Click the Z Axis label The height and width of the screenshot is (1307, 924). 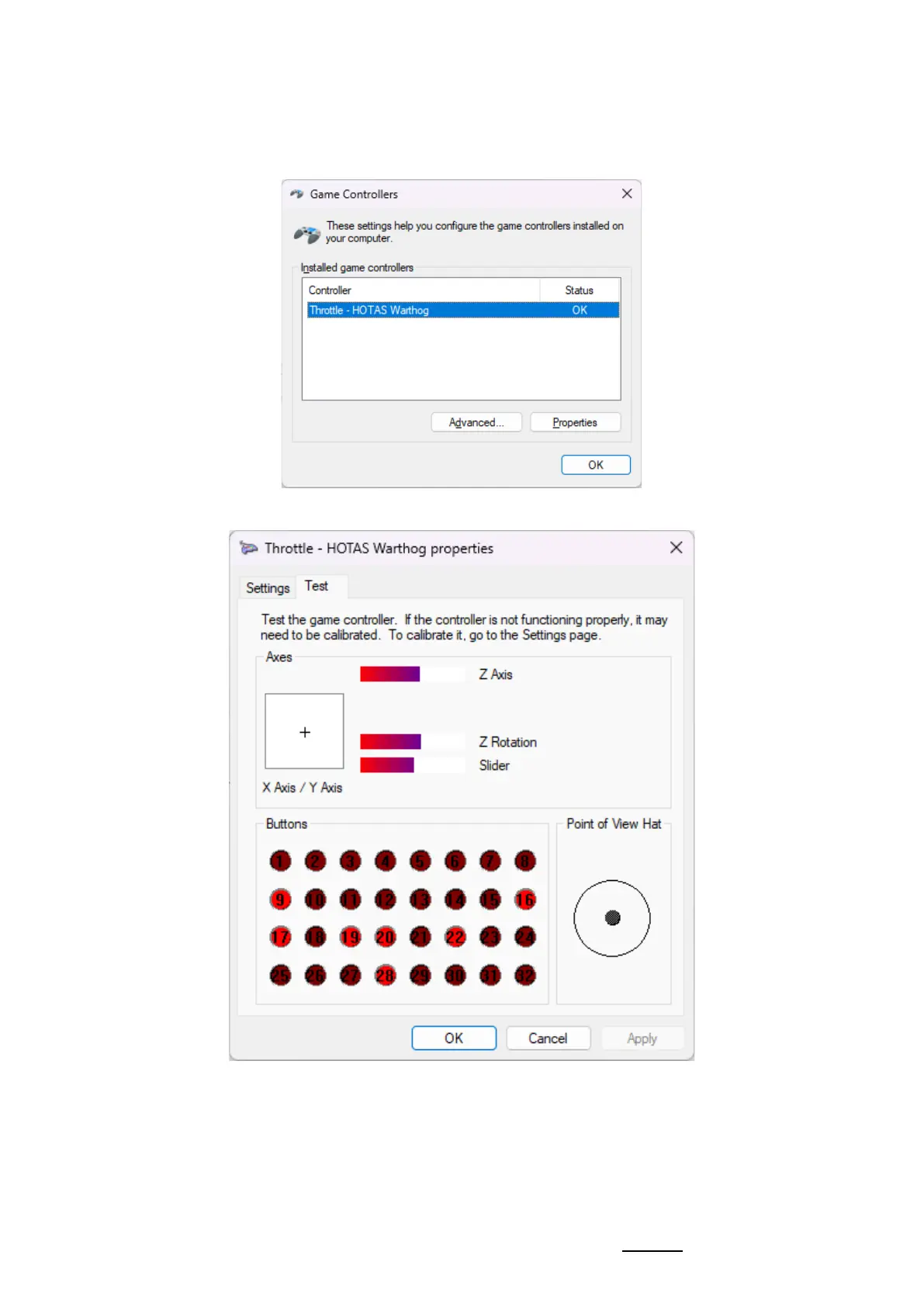[x=496, y=674]
